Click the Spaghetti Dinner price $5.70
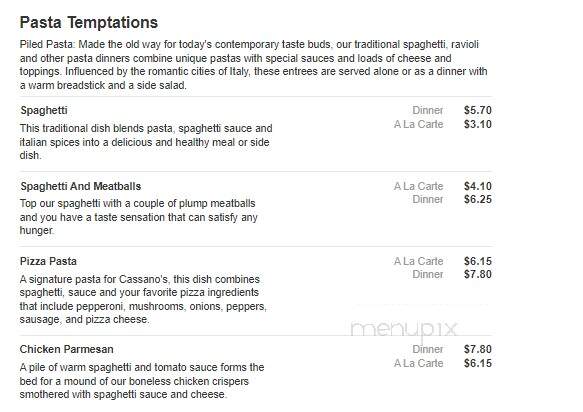The height and width of the screenshot is (412, 583). click(x=478, y=110)
